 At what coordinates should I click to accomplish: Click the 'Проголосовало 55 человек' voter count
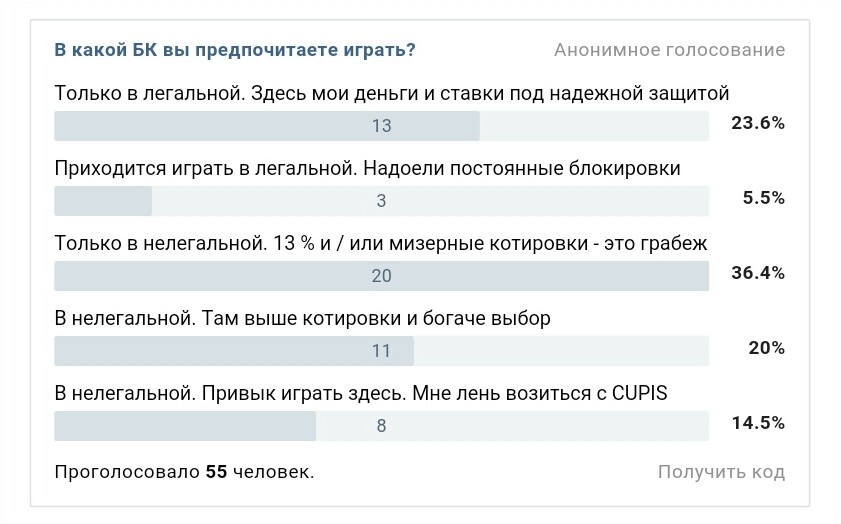(185, 472)
